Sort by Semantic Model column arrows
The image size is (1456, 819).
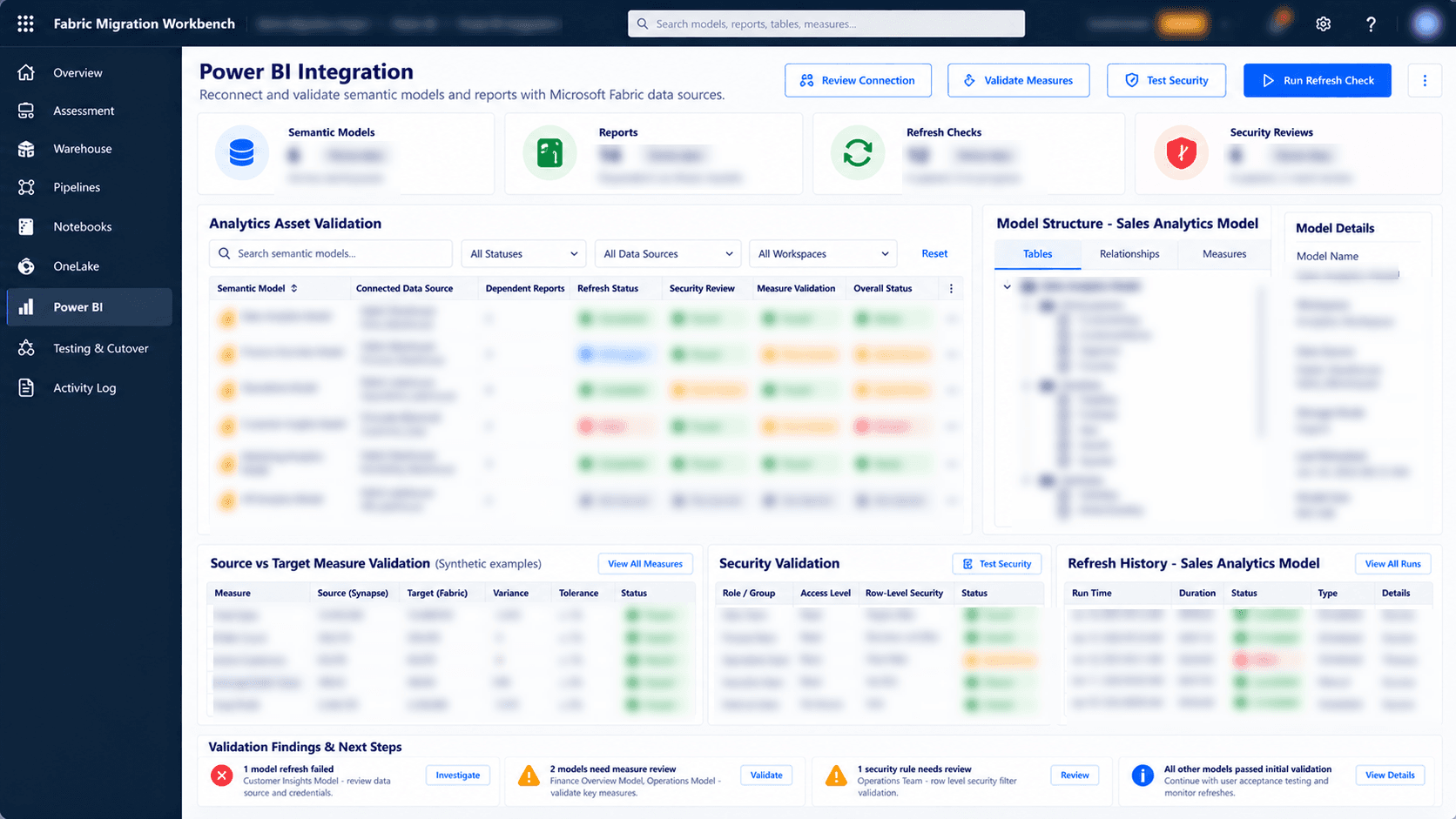tap(294, 288)
